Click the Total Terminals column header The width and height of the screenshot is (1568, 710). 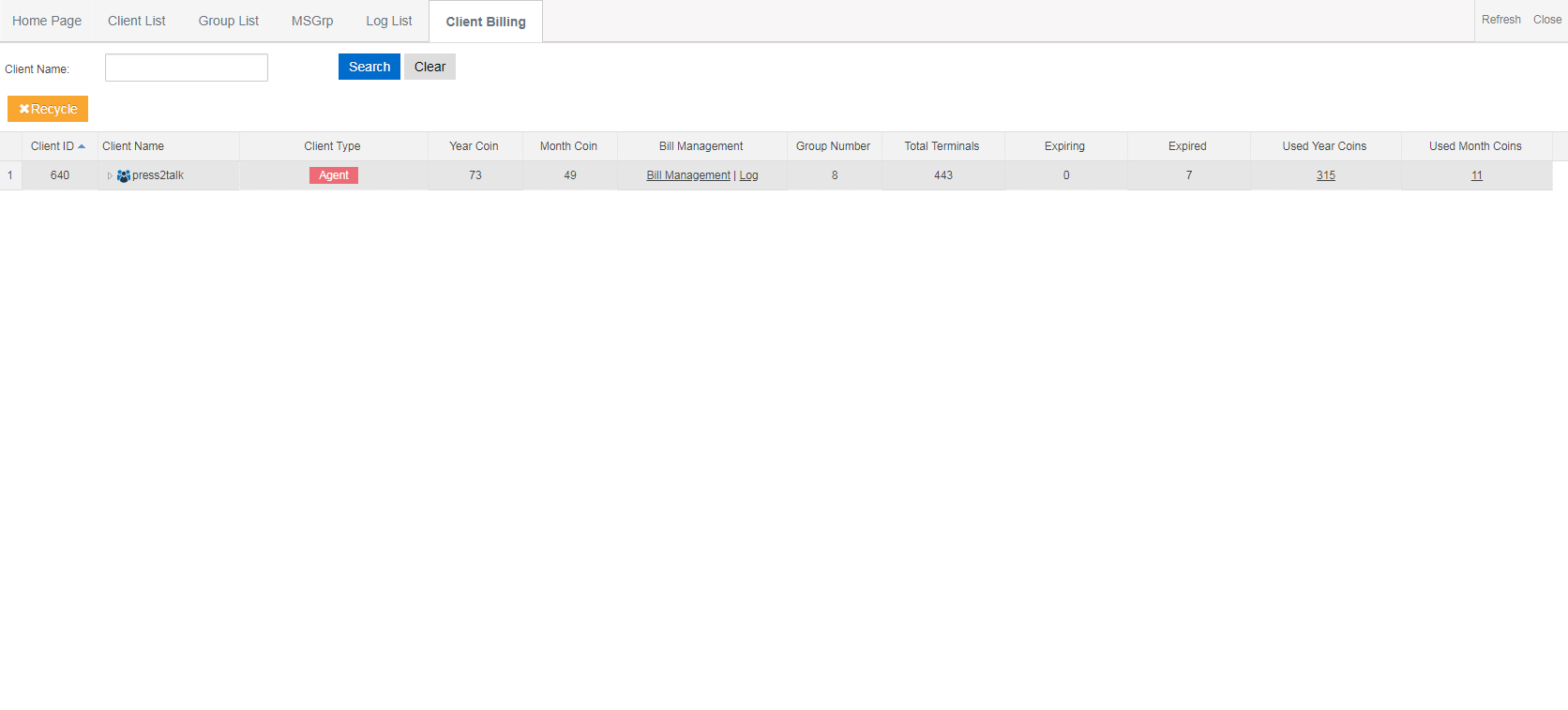pos(942,146)
